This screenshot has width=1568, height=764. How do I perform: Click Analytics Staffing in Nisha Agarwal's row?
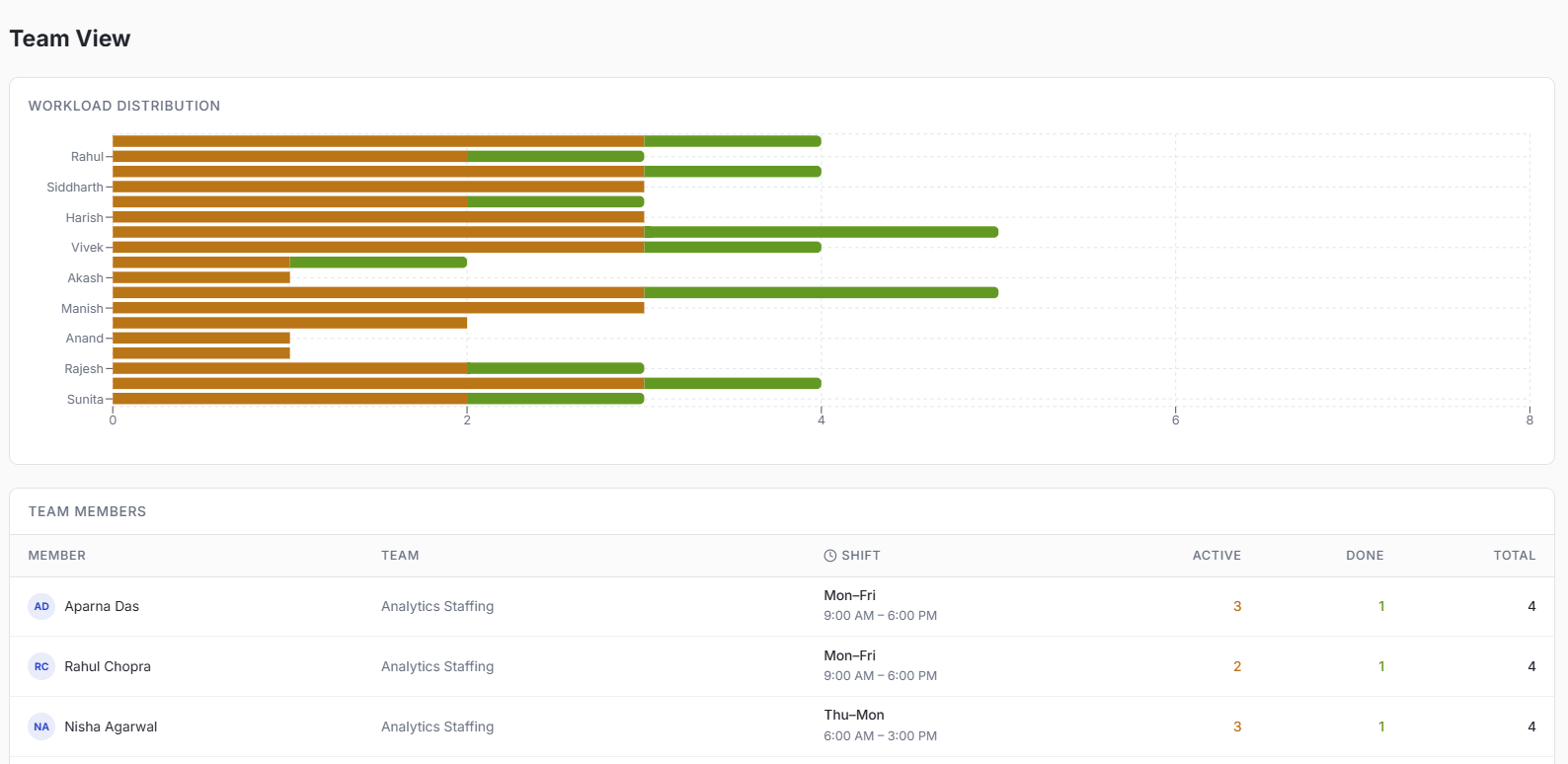(437, 726)
